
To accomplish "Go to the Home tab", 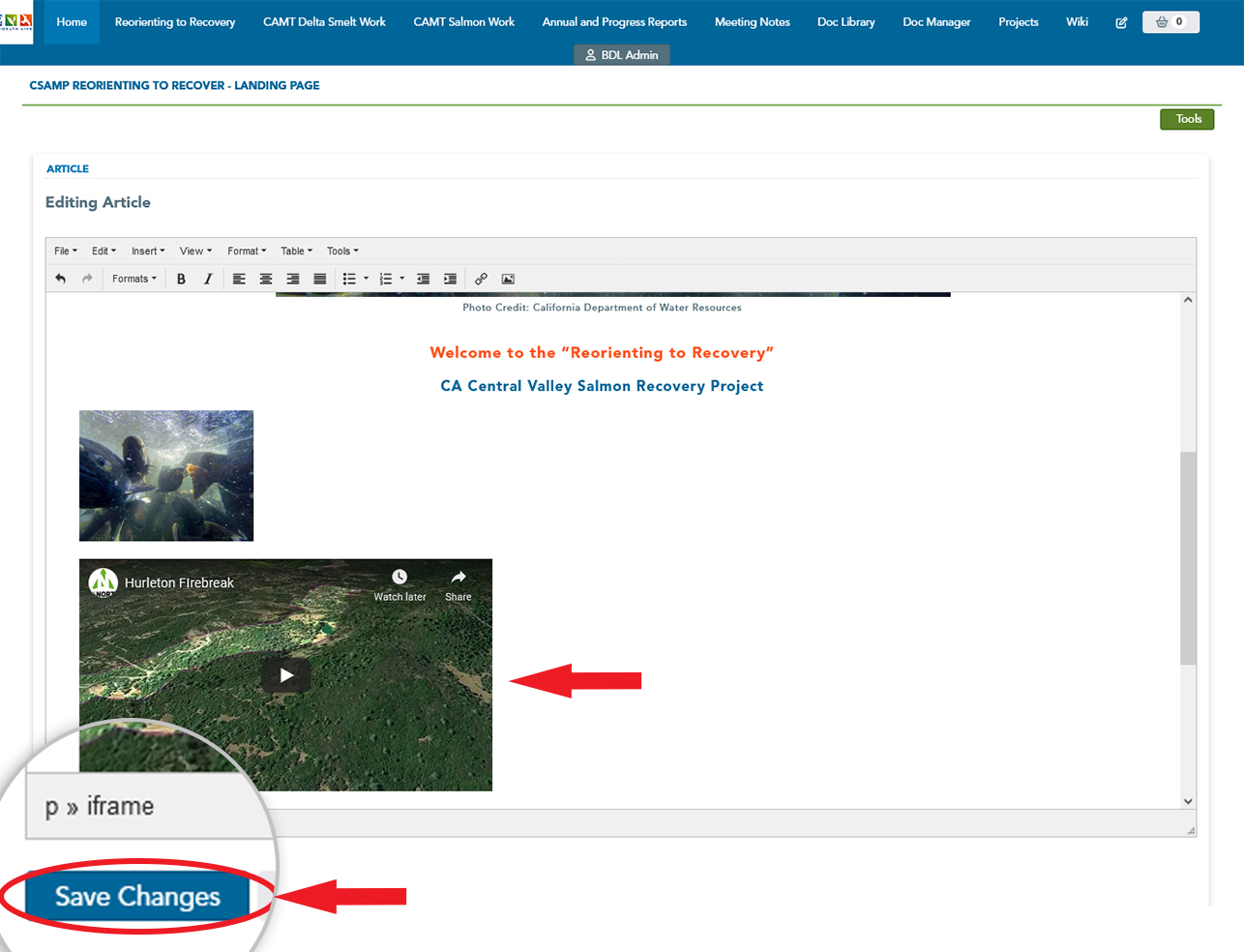I will pyautogui.click(x=72, y=22).
